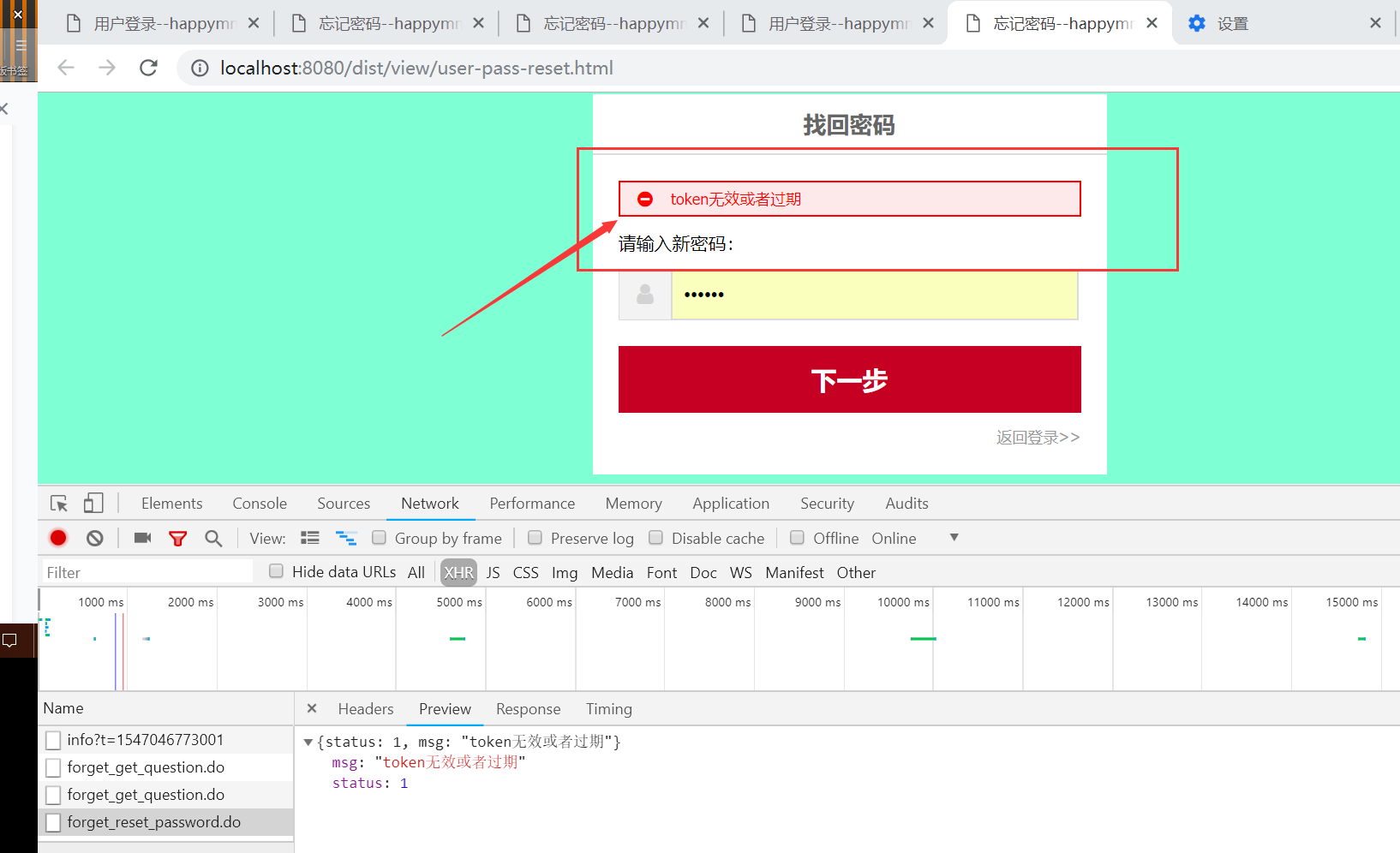Filter requests by Img type

pos(565,573)
